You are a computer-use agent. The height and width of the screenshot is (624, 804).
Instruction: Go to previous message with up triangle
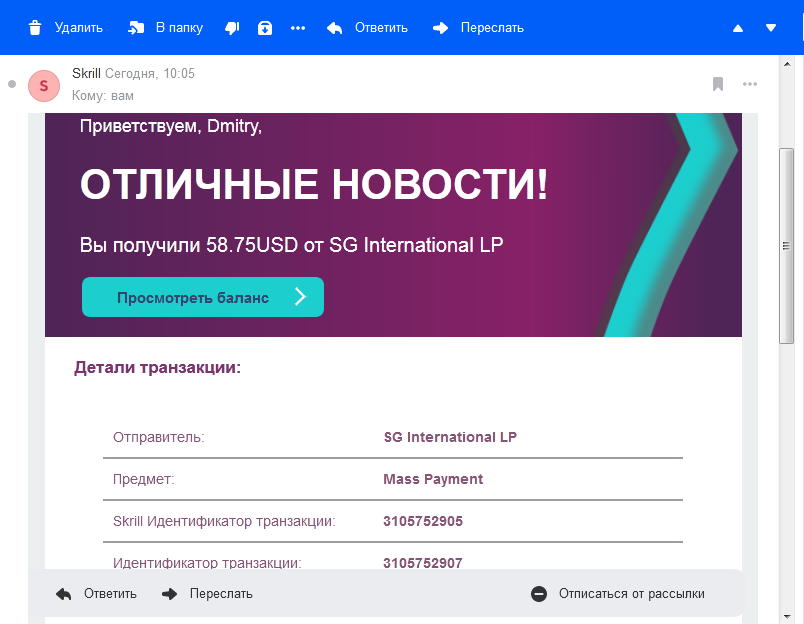[x=738, y=28]
